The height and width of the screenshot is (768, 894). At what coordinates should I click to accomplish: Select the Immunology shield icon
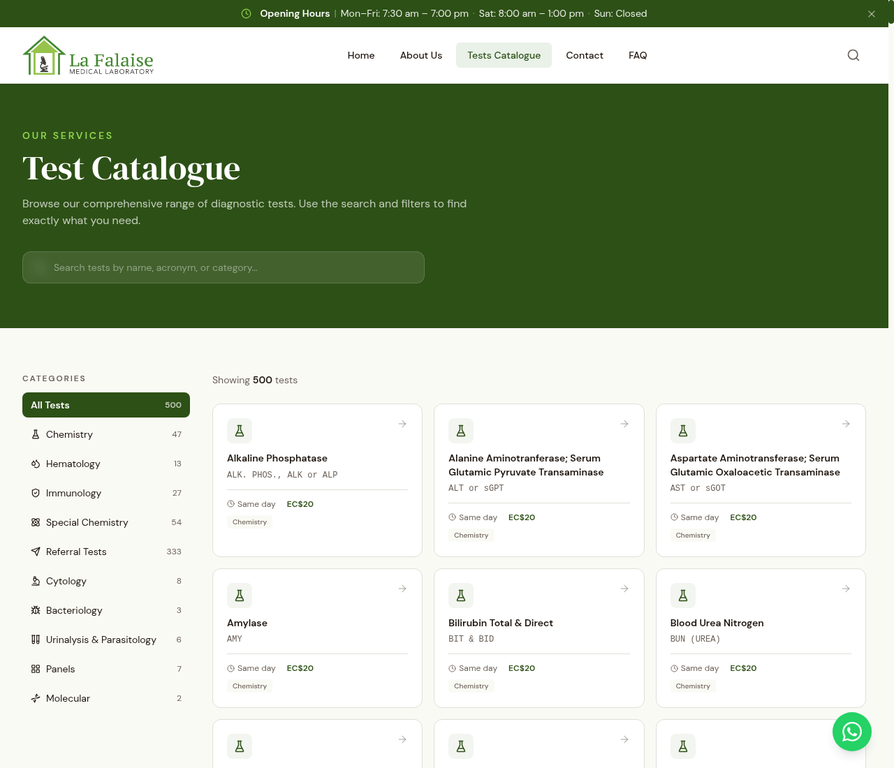click(x=36, y=492)
